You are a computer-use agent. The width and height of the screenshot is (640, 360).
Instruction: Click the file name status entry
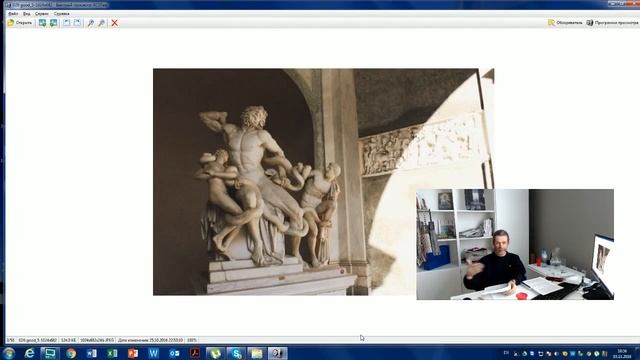tap(38, 340)
